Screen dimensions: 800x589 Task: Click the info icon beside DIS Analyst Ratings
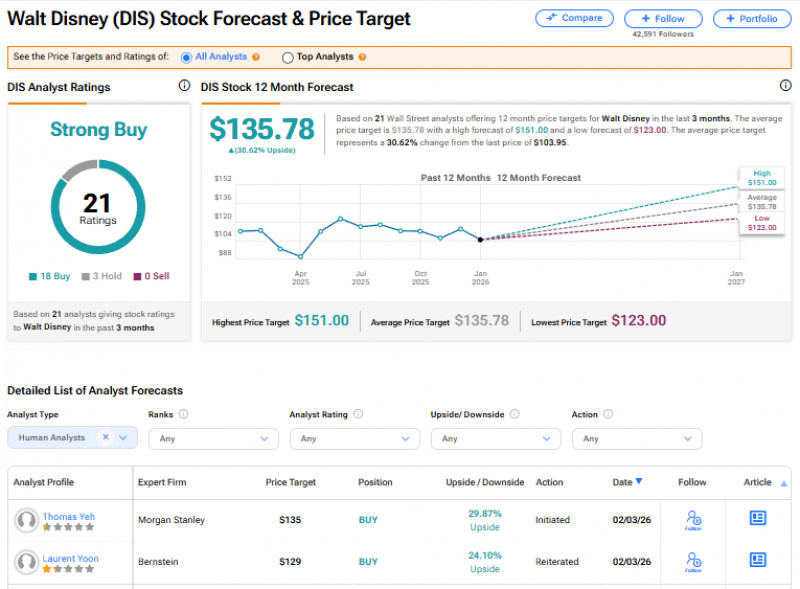click(184, 86)
